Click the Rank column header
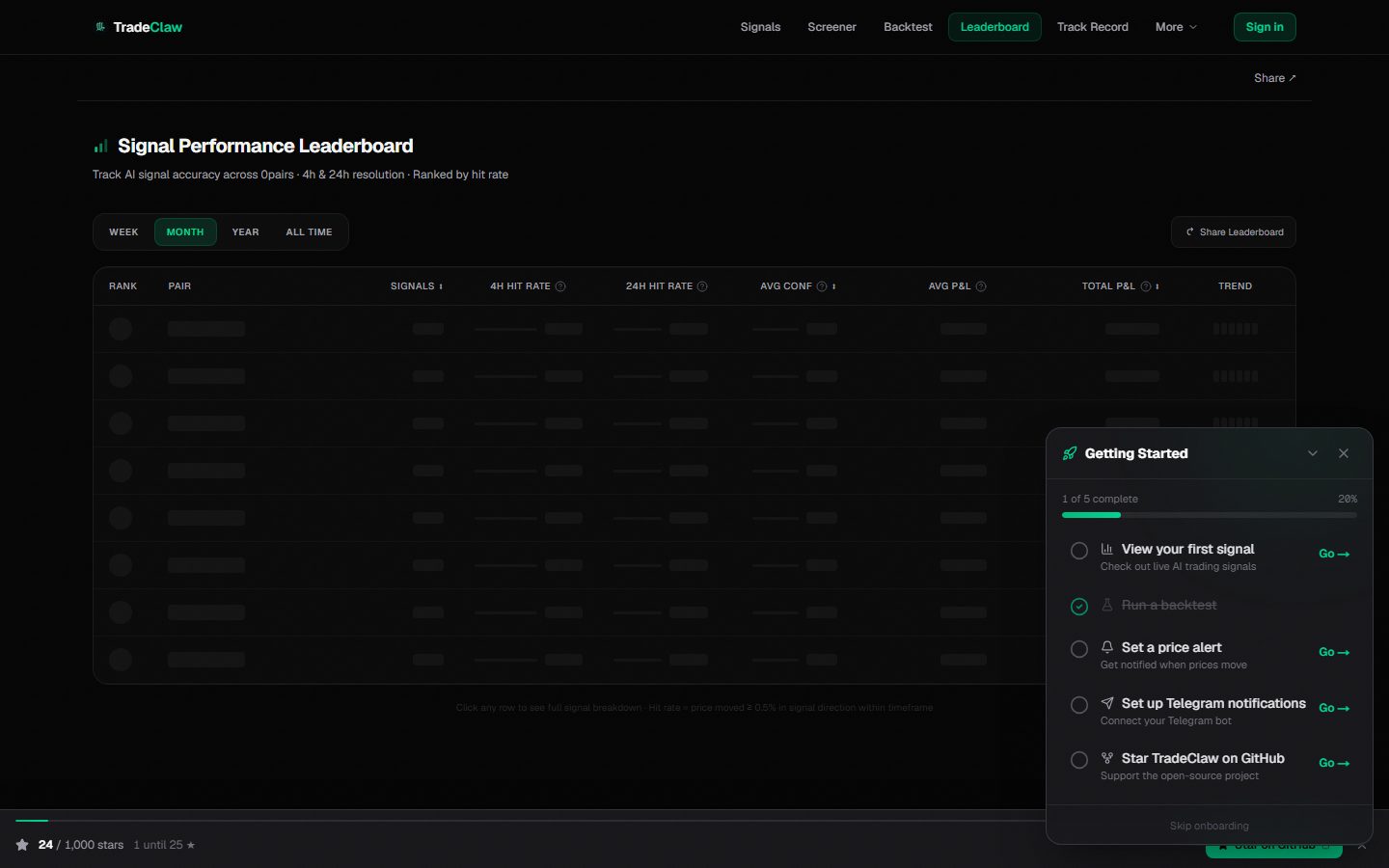 [123, 286]
